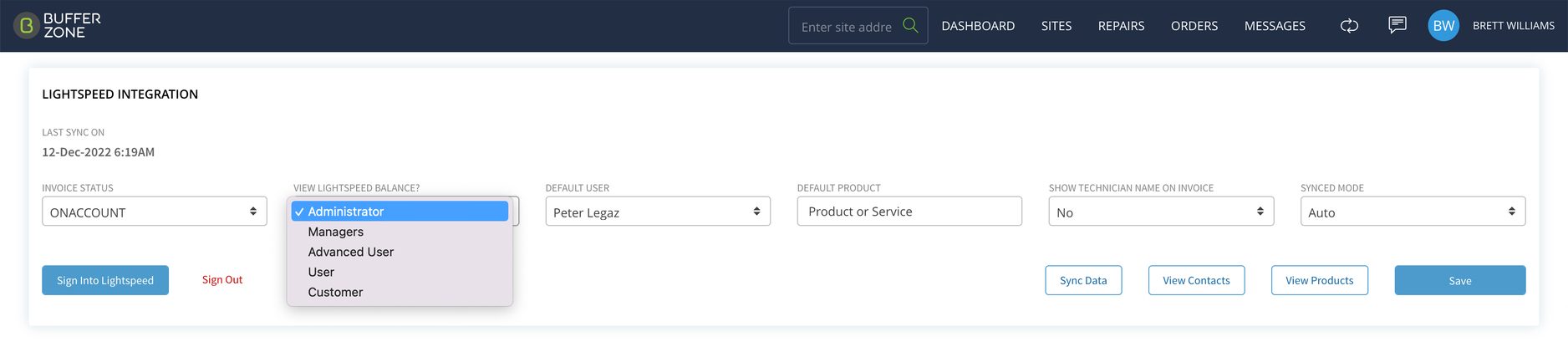The height and width of the screenshot is (347, 1568).
Task: Open the chat messages icon
Action: [1397, 25]
